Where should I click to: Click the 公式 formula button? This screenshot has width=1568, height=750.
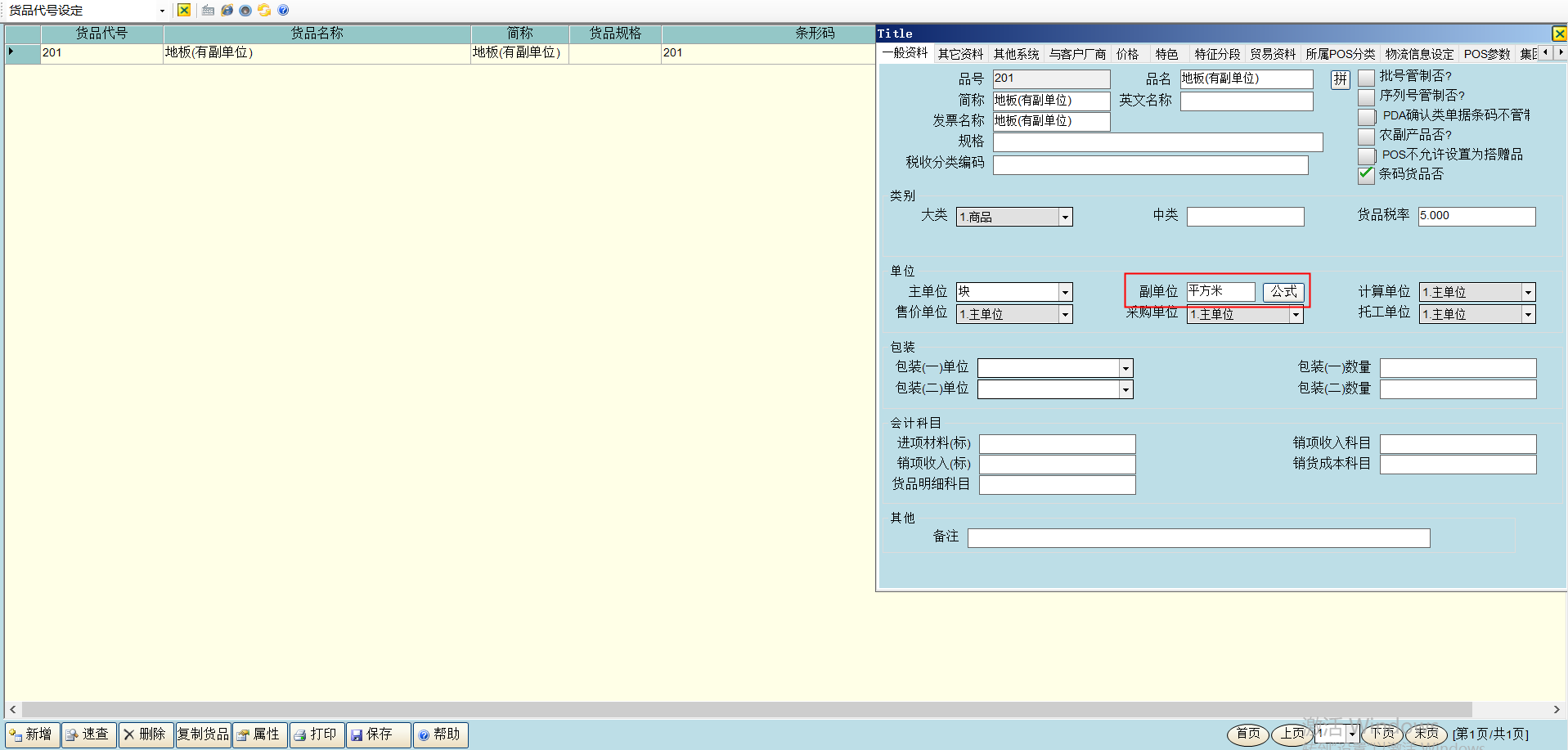pos(1283,291)
